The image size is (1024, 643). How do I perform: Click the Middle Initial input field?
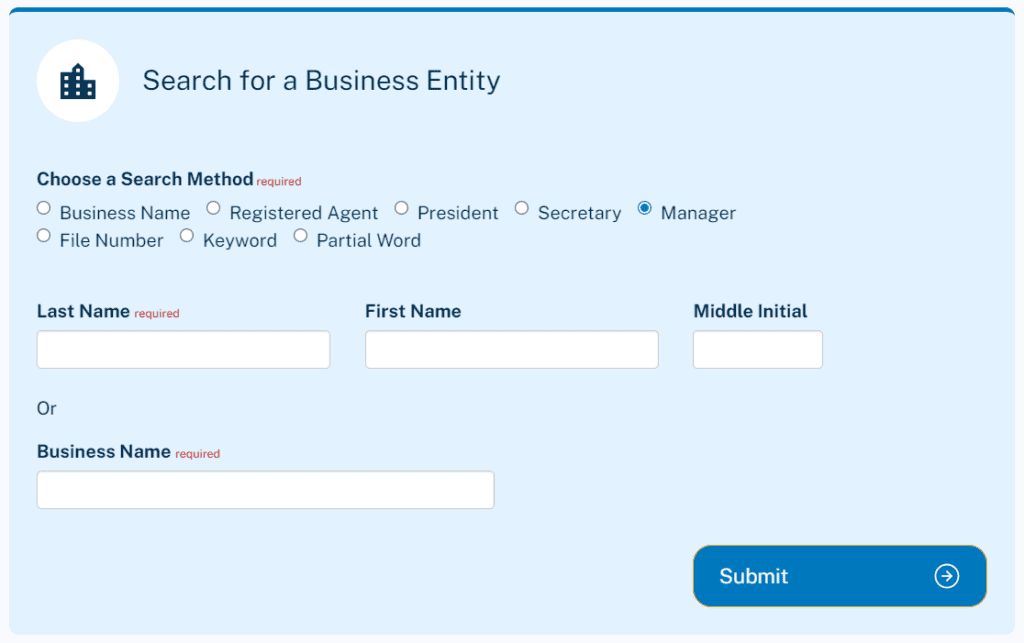pos(757,350)
